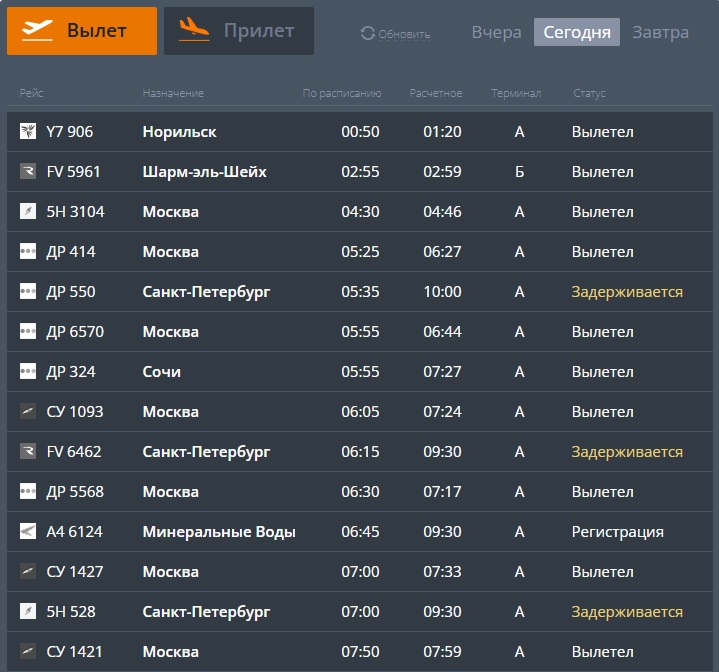719x672 pixels.
Task: Open flight number ДР 5568
Action: [x=75, y=491]
